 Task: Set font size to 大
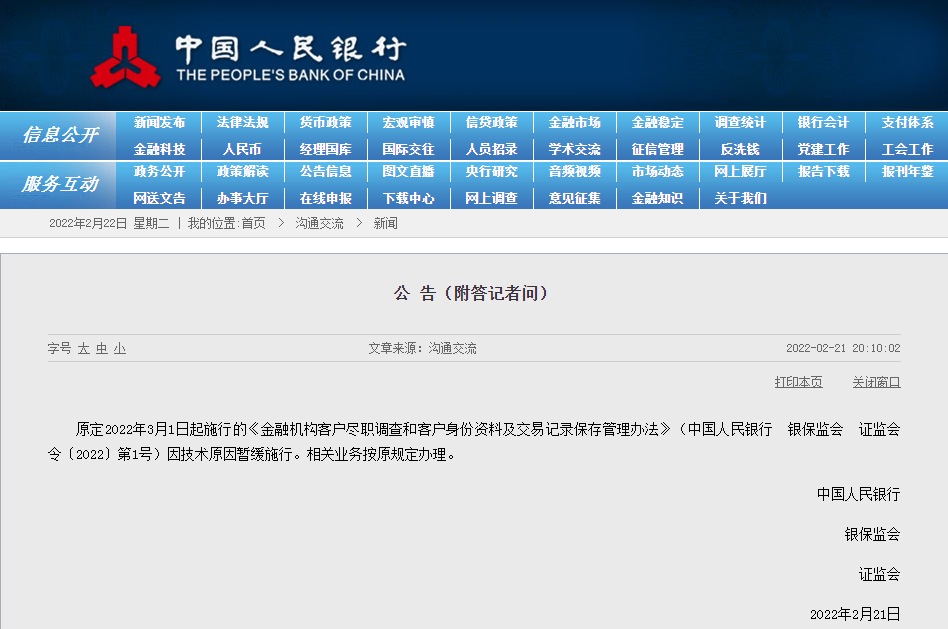click(83, 348)
